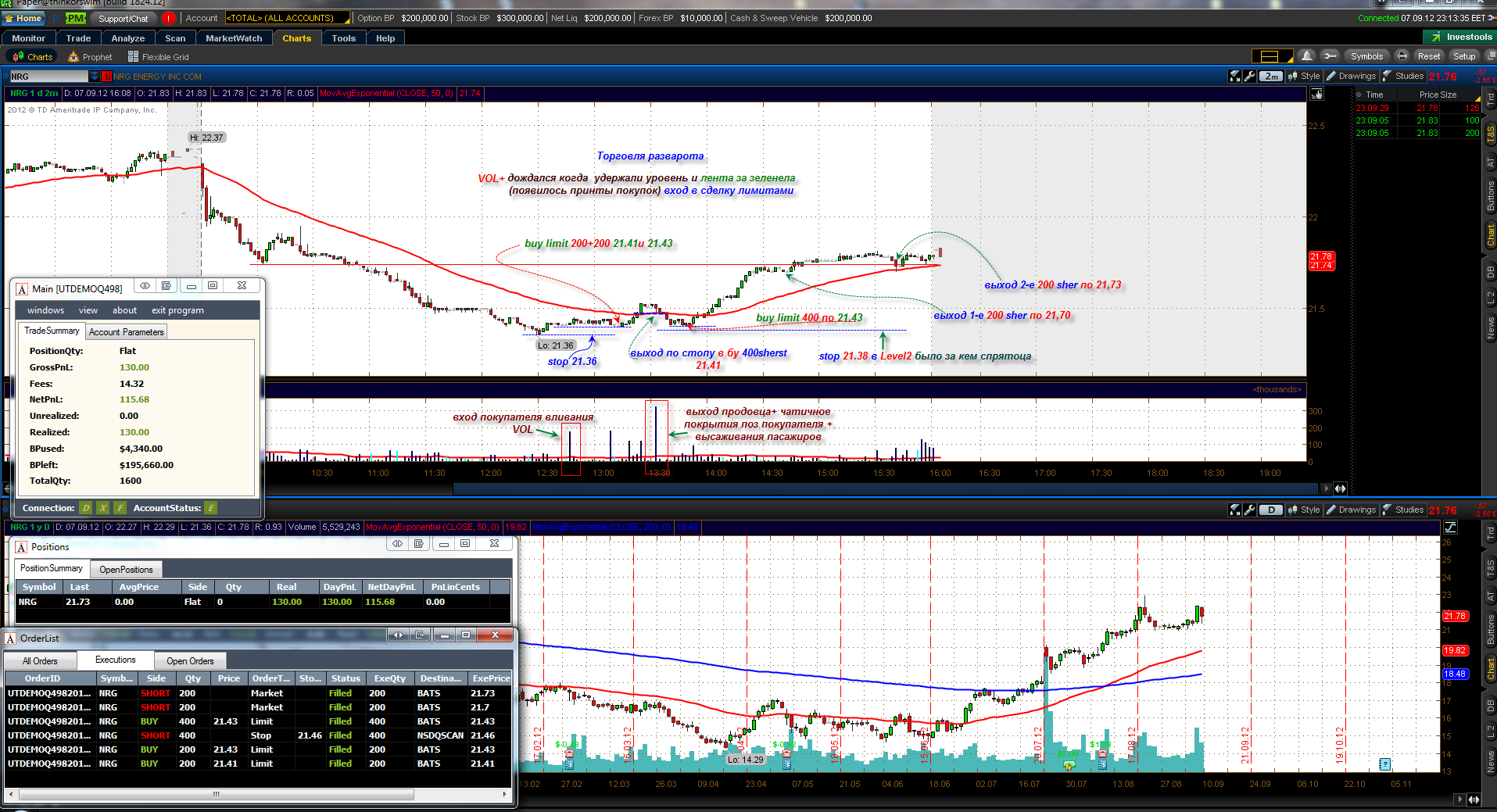This screenshot has width=1497, height=812.
Task: Switch to the Analyze tab
Action: pyautogui.click(x=128, y=38)
